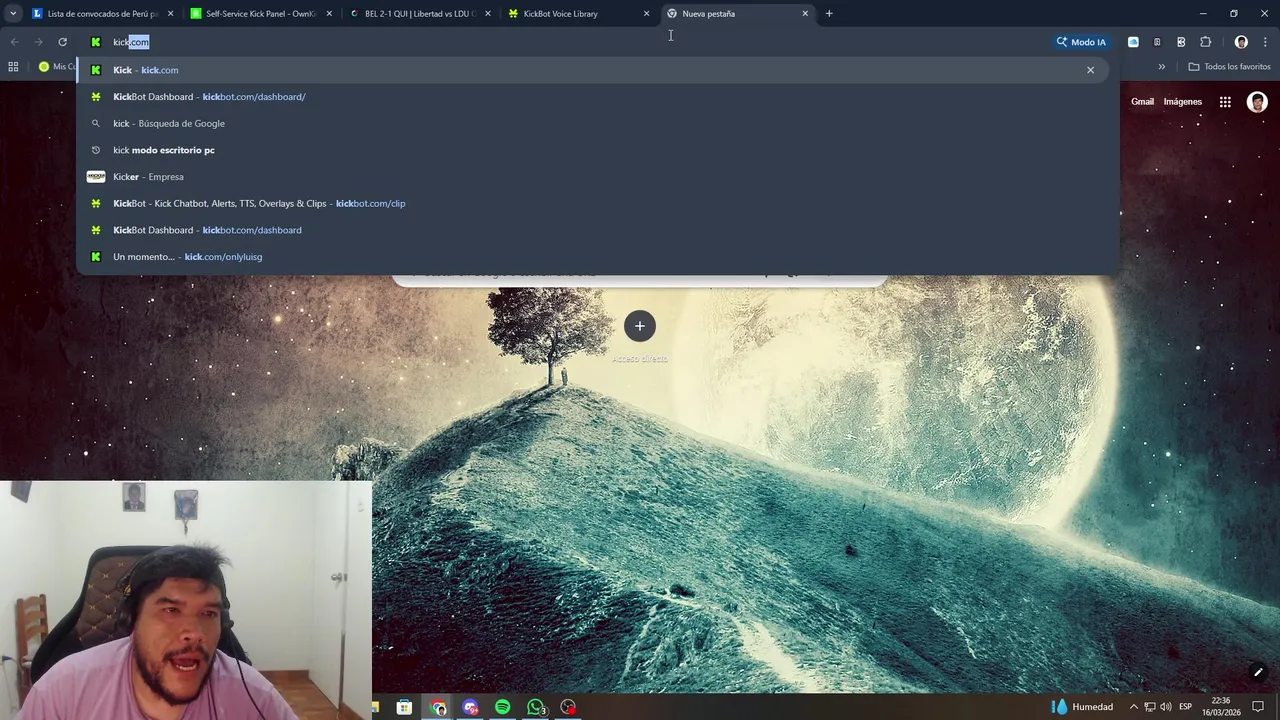1280x720 pixels.
Task: Open the tab search dropdown
Action: (13, 14)
